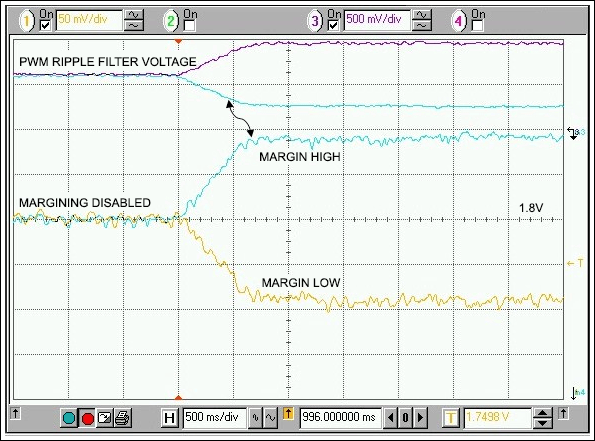Click the 500 ms/div timebase field
This screenshot has width=595, height=441.
215,418
